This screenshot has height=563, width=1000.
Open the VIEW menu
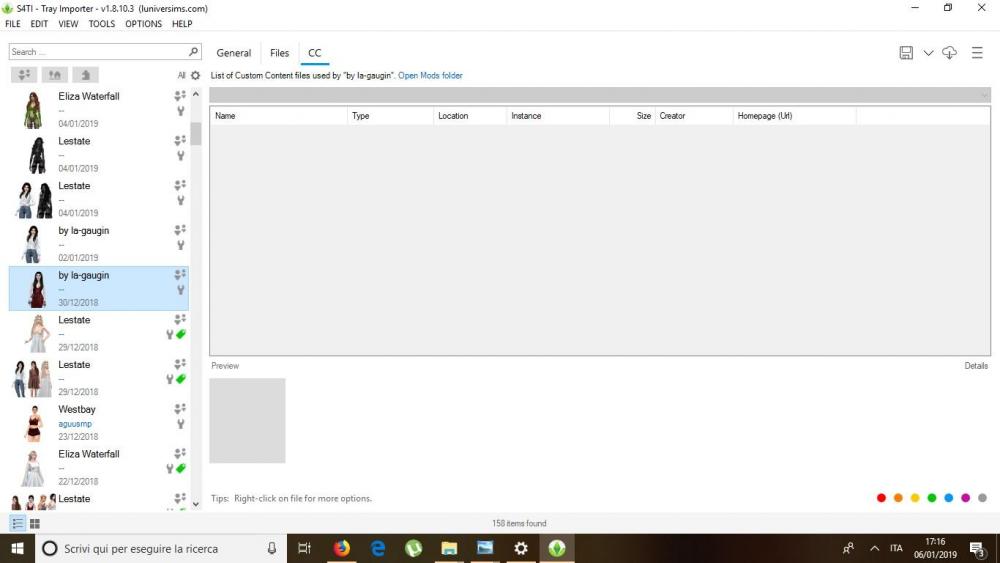(68, 24)
